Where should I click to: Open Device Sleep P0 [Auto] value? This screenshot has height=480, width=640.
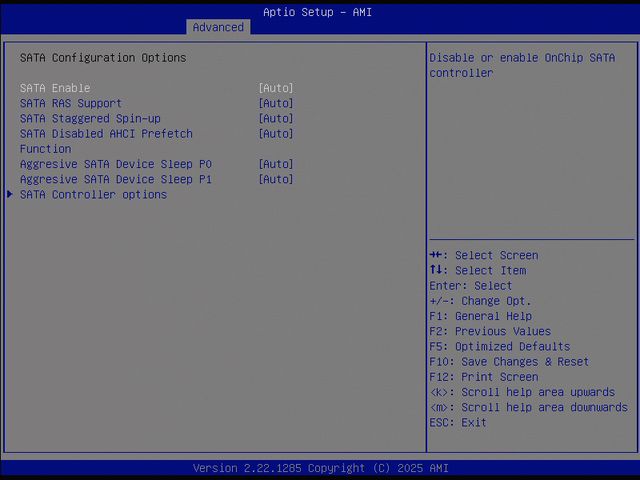pyautogui.click(x=276, y=164)
